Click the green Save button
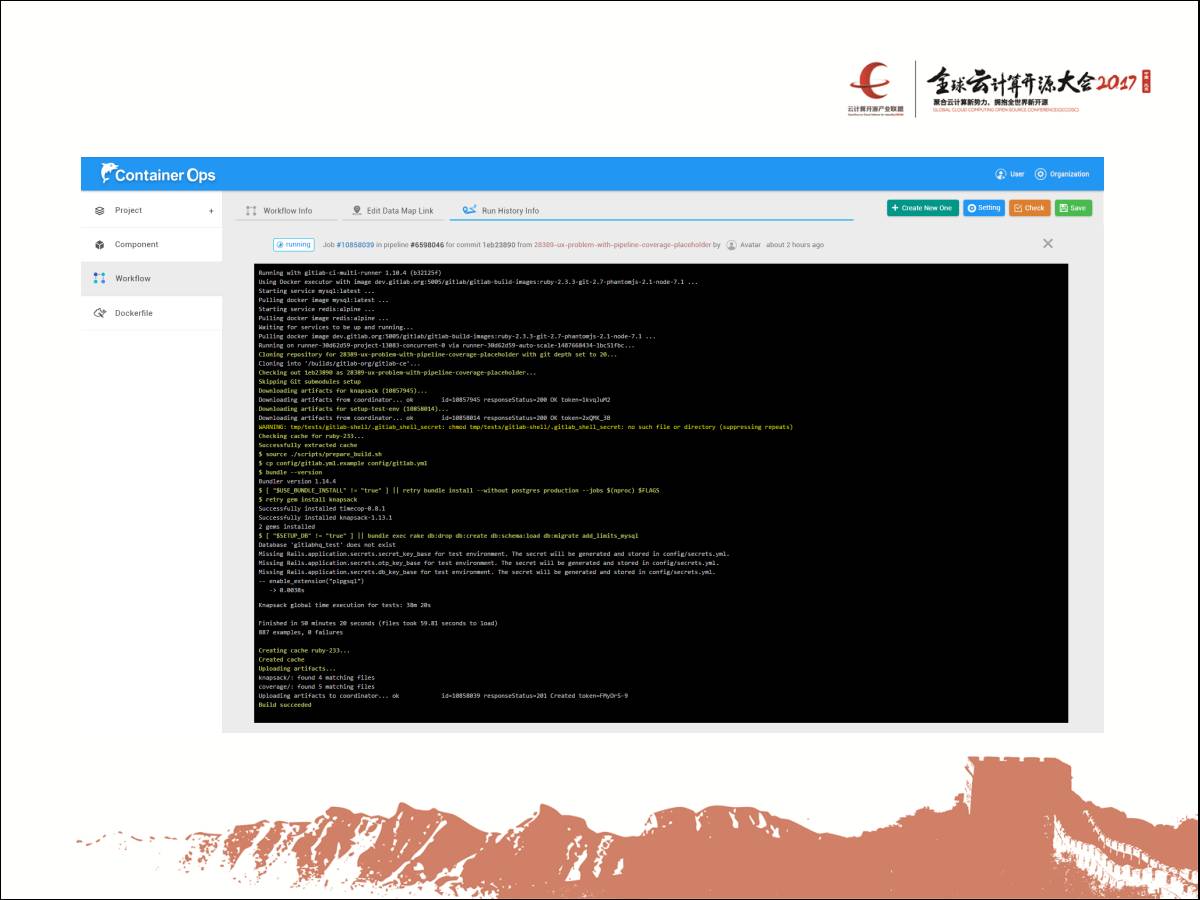This screenshot has width=1200, height=900. point(1073,208)
